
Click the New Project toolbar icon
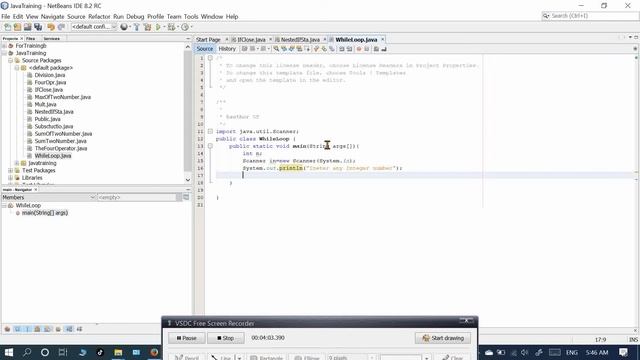tap(17, 27)
